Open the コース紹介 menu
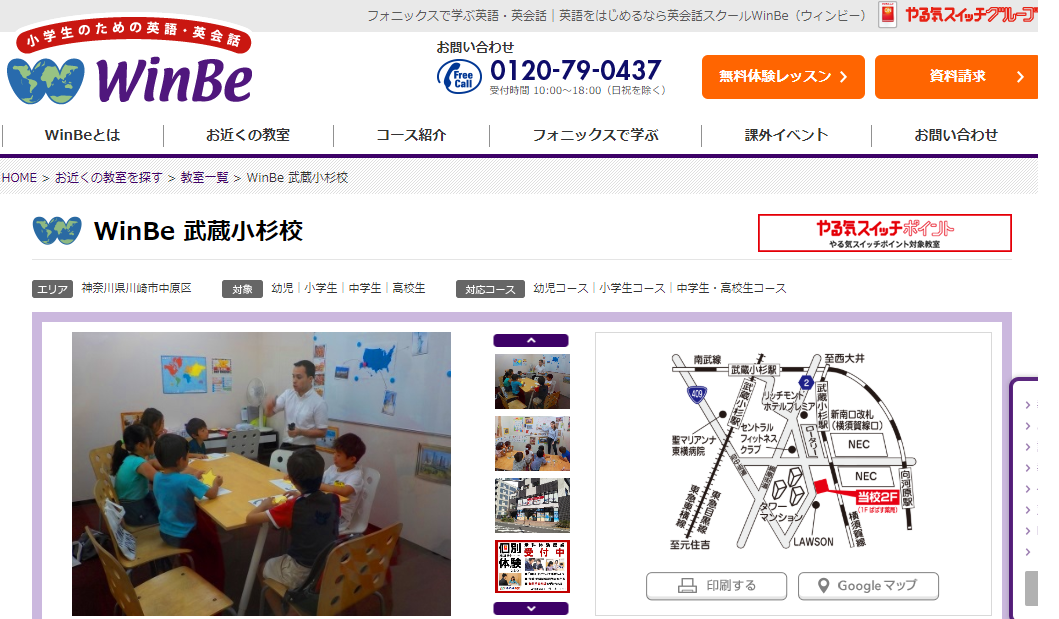The height and width of the screenshot is (619, 1059). (411, 135)
